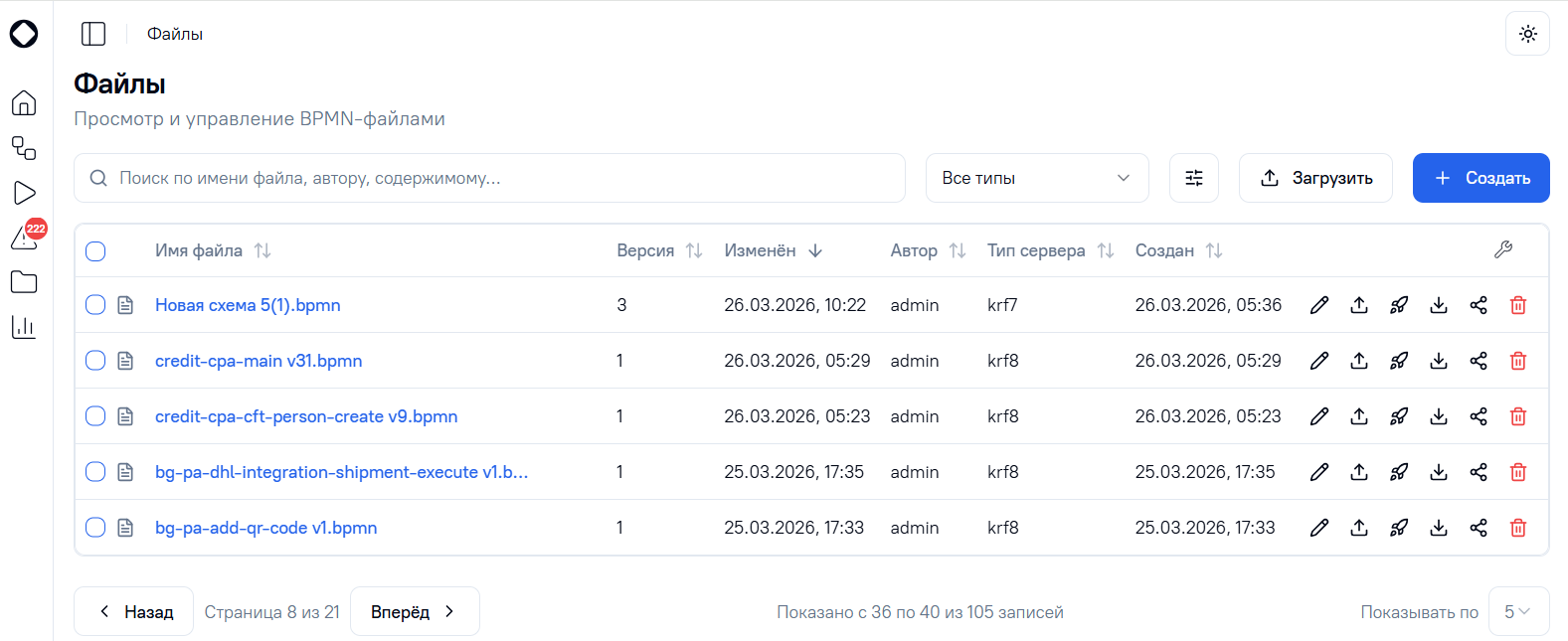The width and height of the screenshot is (1568, 641).
Task: Sort by Создан column
Action: (1178, 250)
